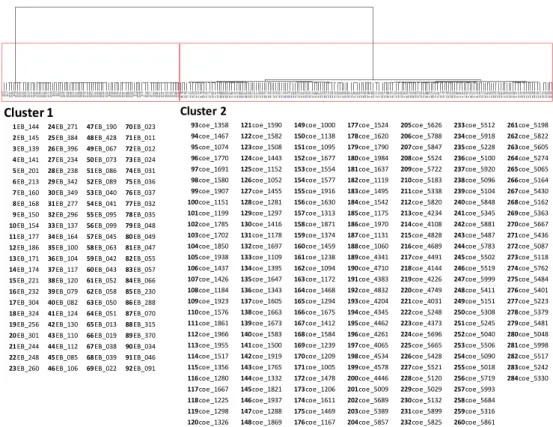
Task: Choose entry "250 coe_5308"
Action: pyautogui.click(x=474, y=312)
